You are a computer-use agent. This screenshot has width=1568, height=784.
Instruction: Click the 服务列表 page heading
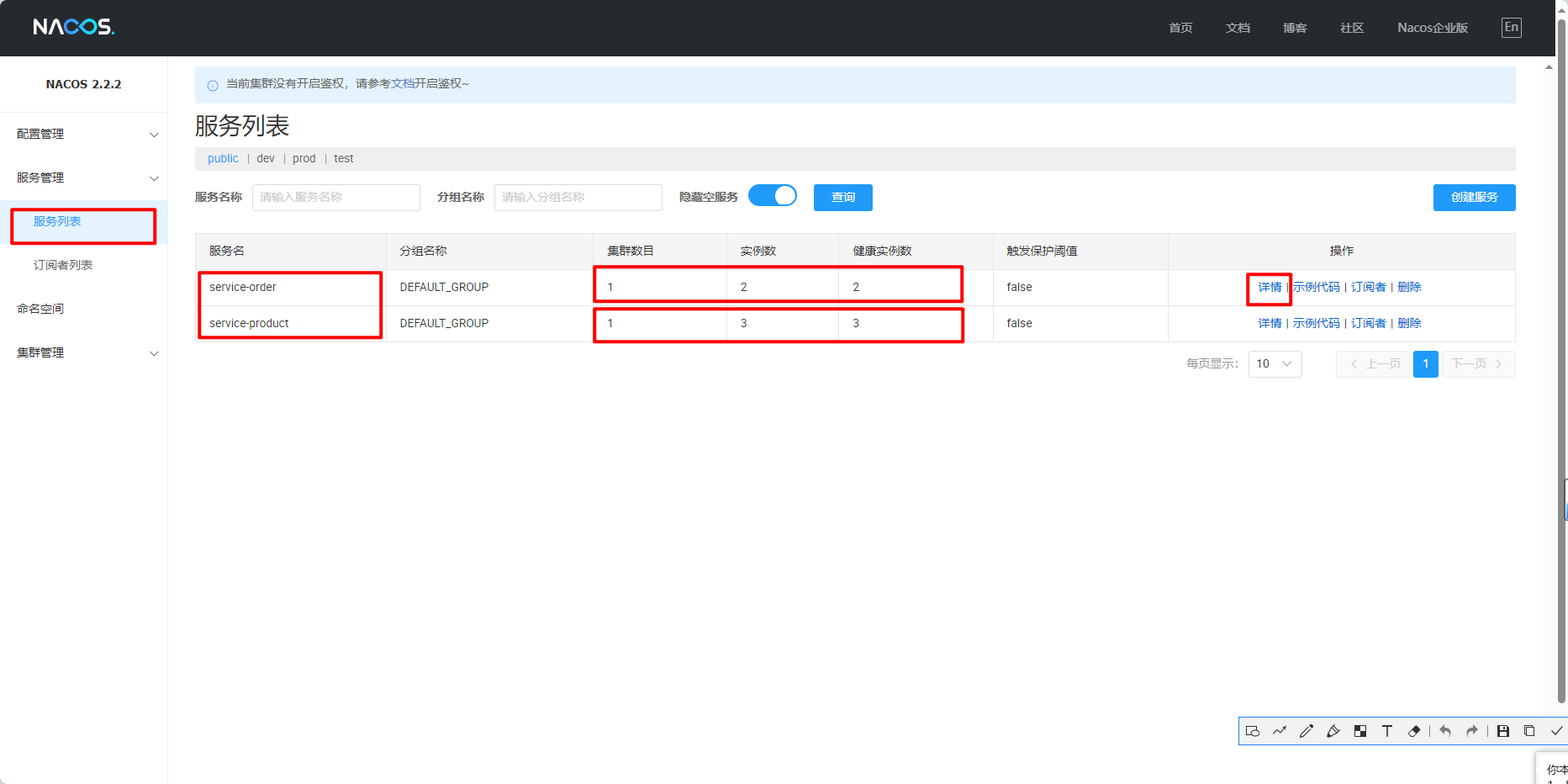point(242,126)
